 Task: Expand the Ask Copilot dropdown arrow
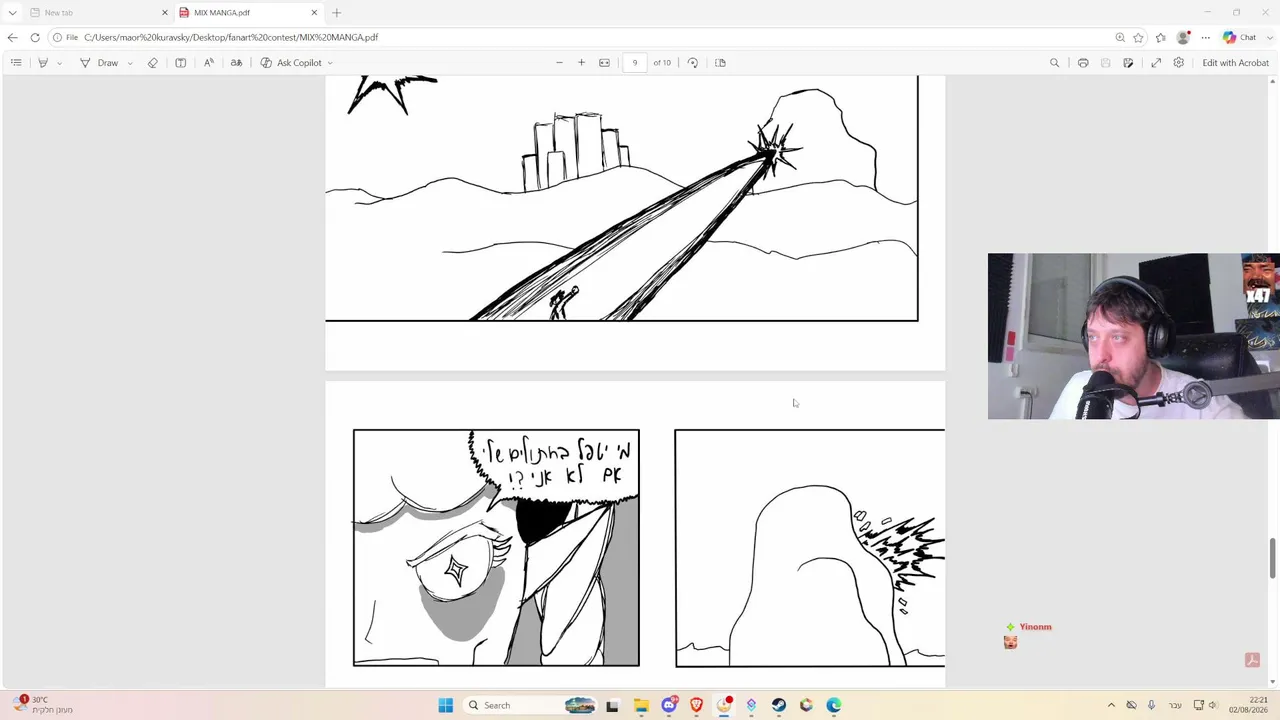[x=330, y=63]
